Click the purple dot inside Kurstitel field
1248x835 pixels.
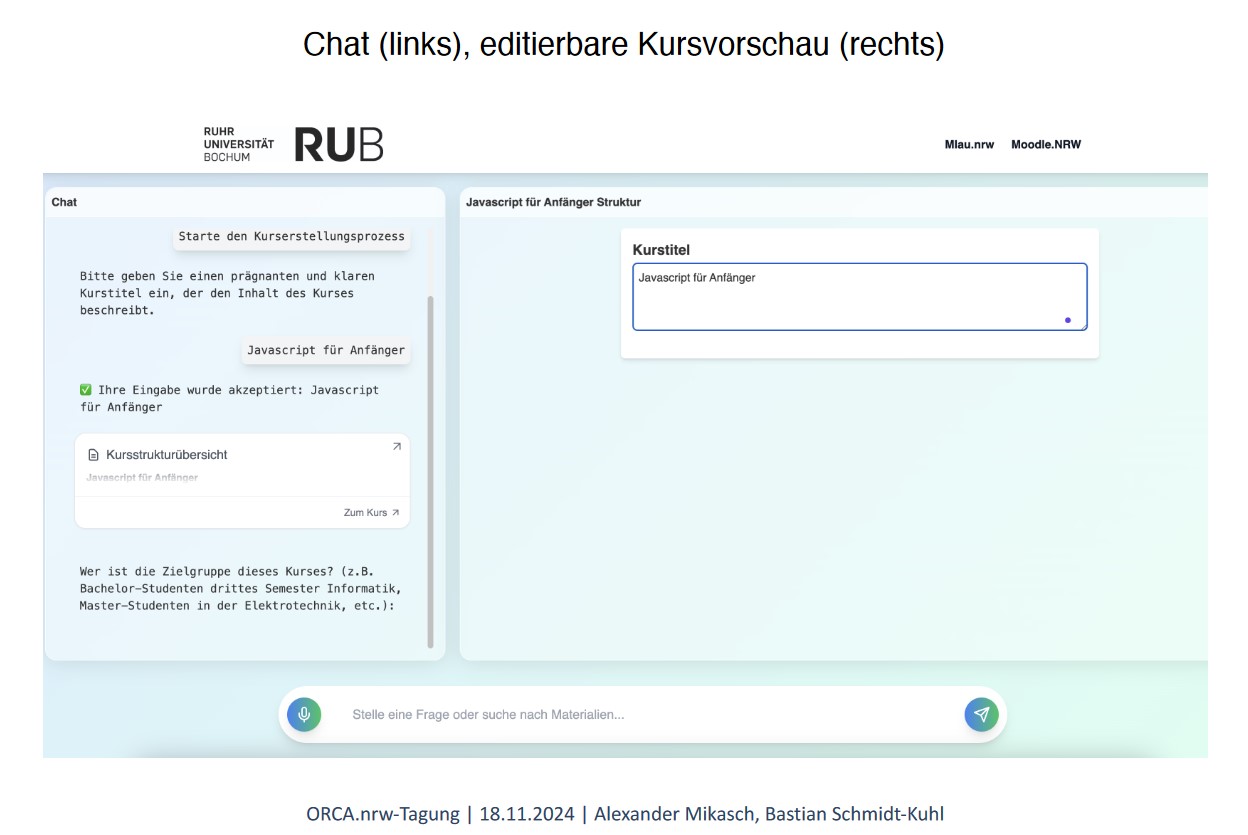[x=1068, y=320]
